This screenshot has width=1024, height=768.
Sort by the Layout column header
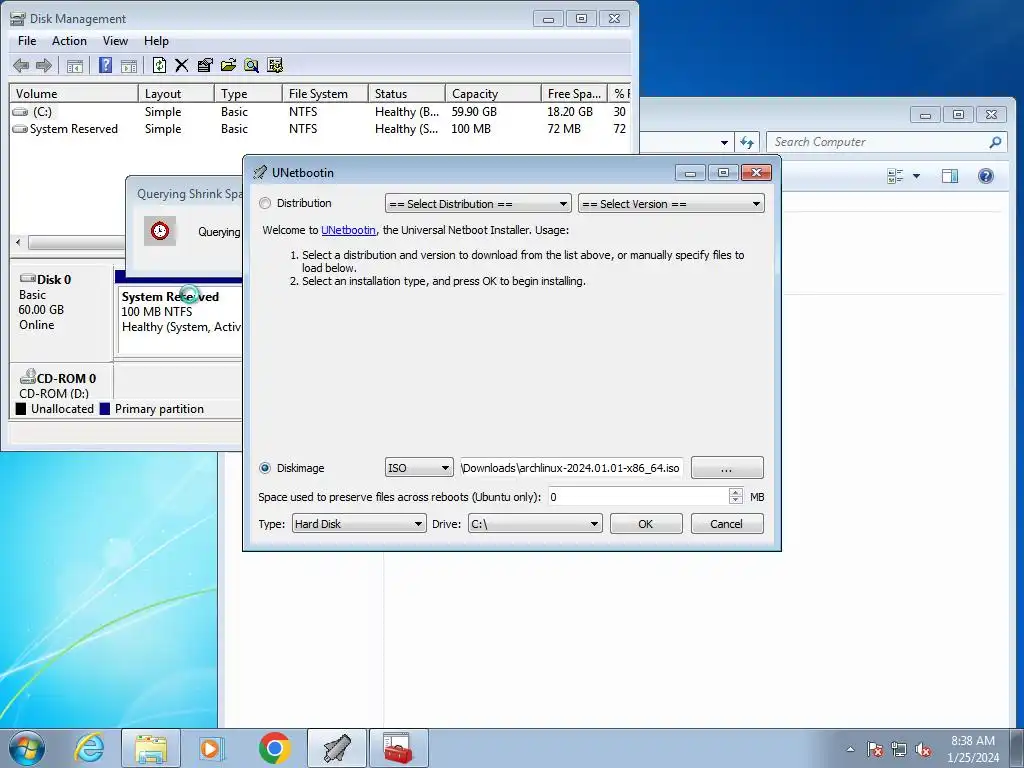coord(176,93)
